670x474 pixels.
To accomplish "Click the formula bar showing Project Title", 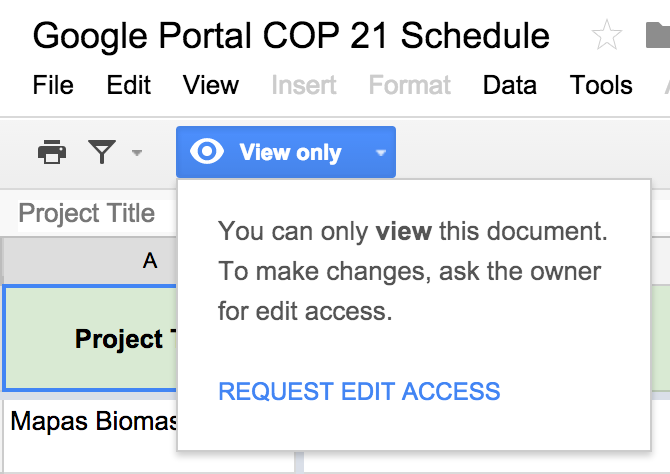I will pyautogui.click(x=87, y=213).
